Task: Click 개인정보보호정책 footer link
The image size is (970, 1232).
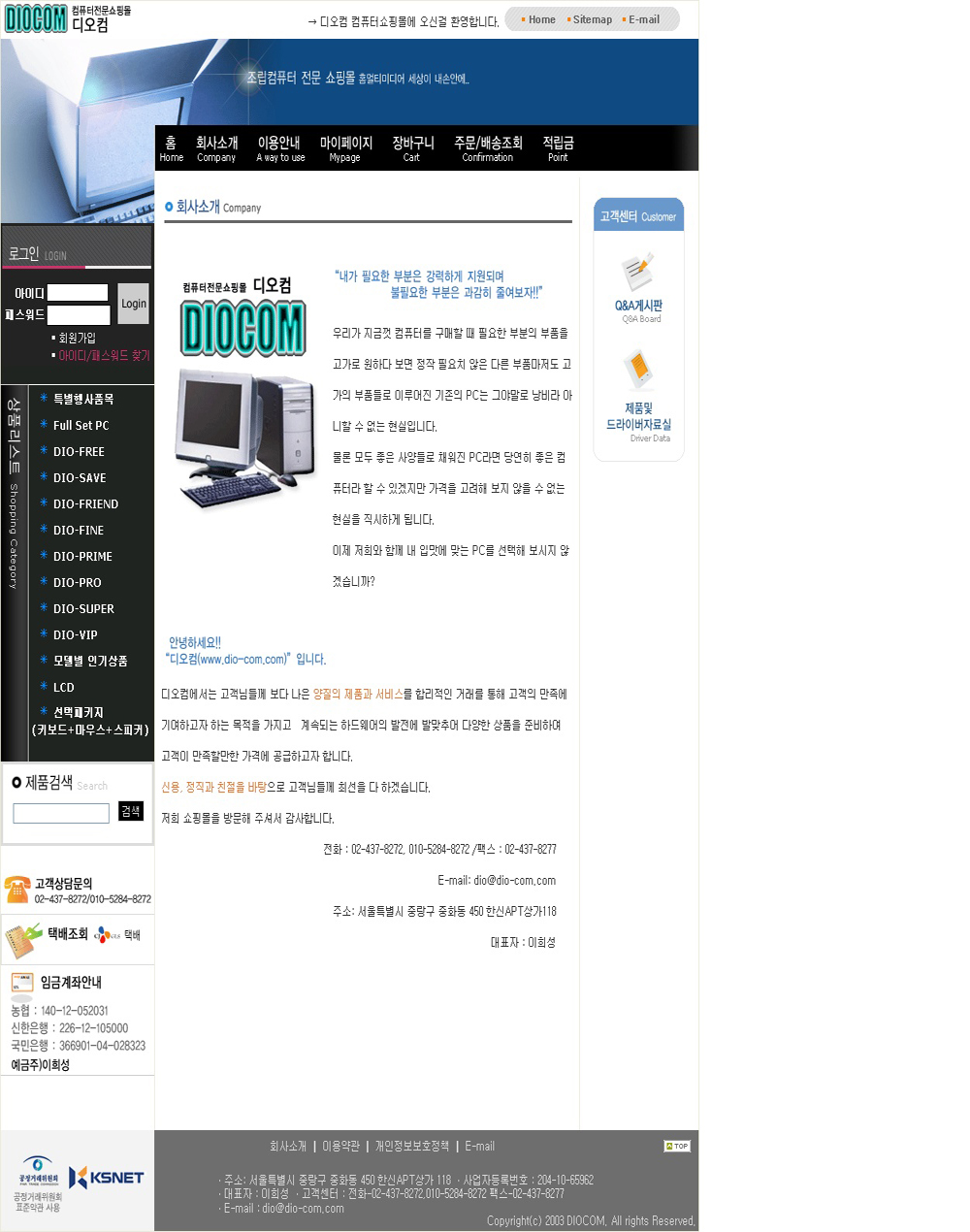Action: 411,1146
